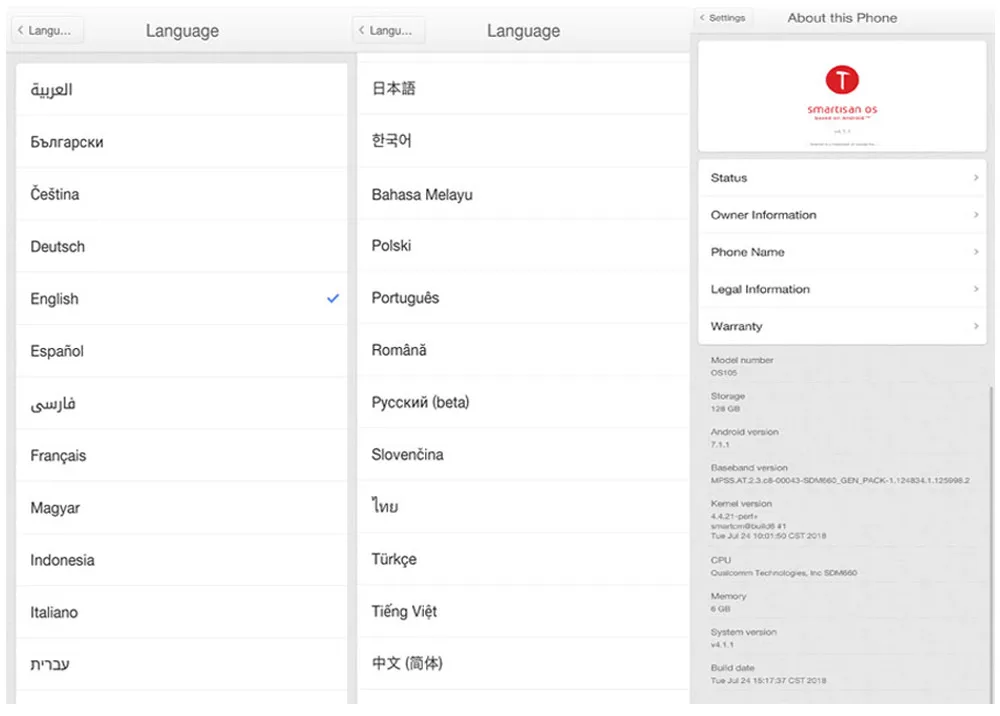
Task: Select Tiếng Việt language
Action: [523, 611]
